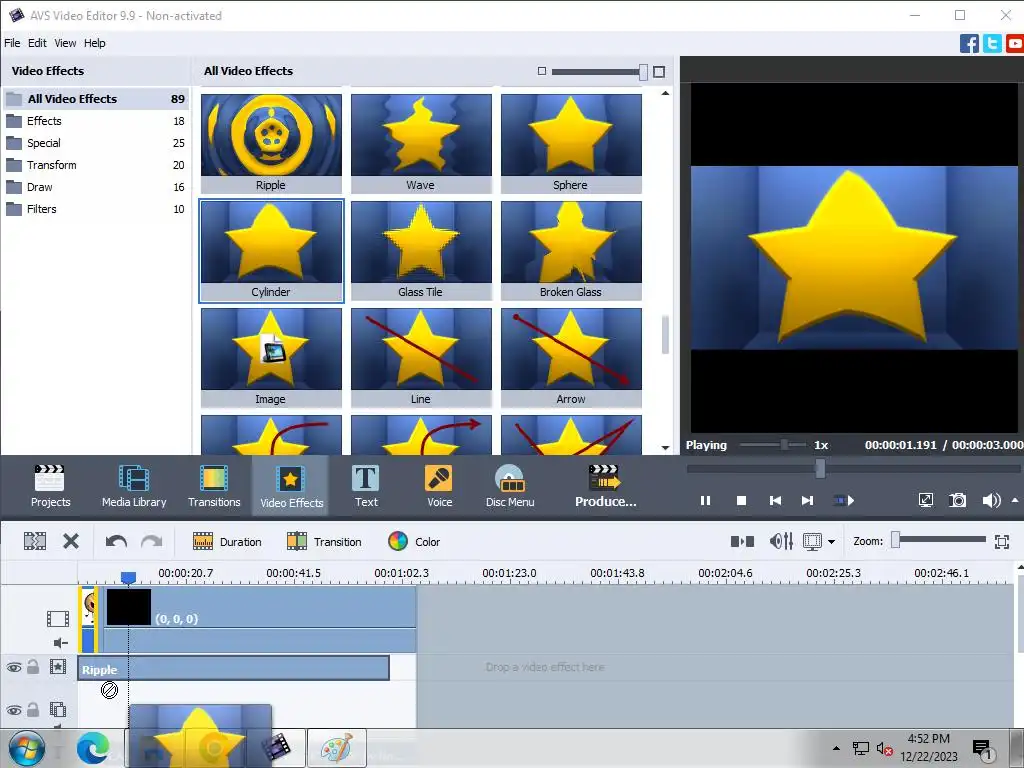Redo the last action
The height and width of the screenshot is (768, 1024).
pyautogui.click(x=152, y=541)
